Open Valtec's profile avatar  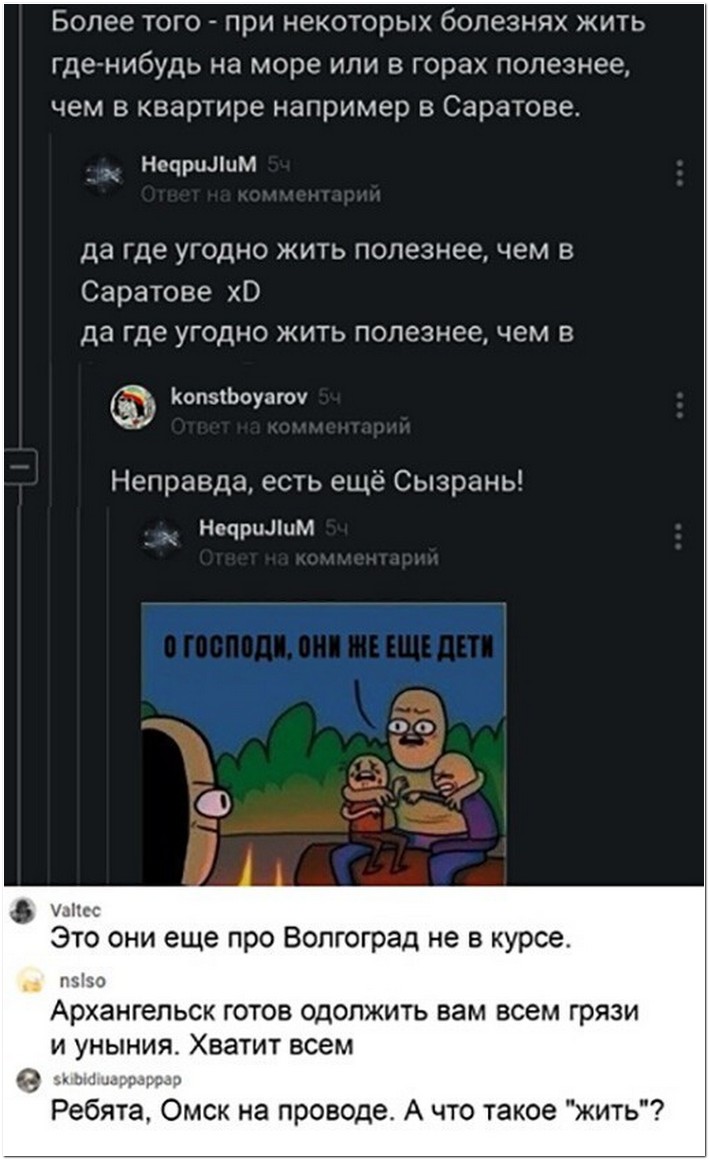(23, 911)
